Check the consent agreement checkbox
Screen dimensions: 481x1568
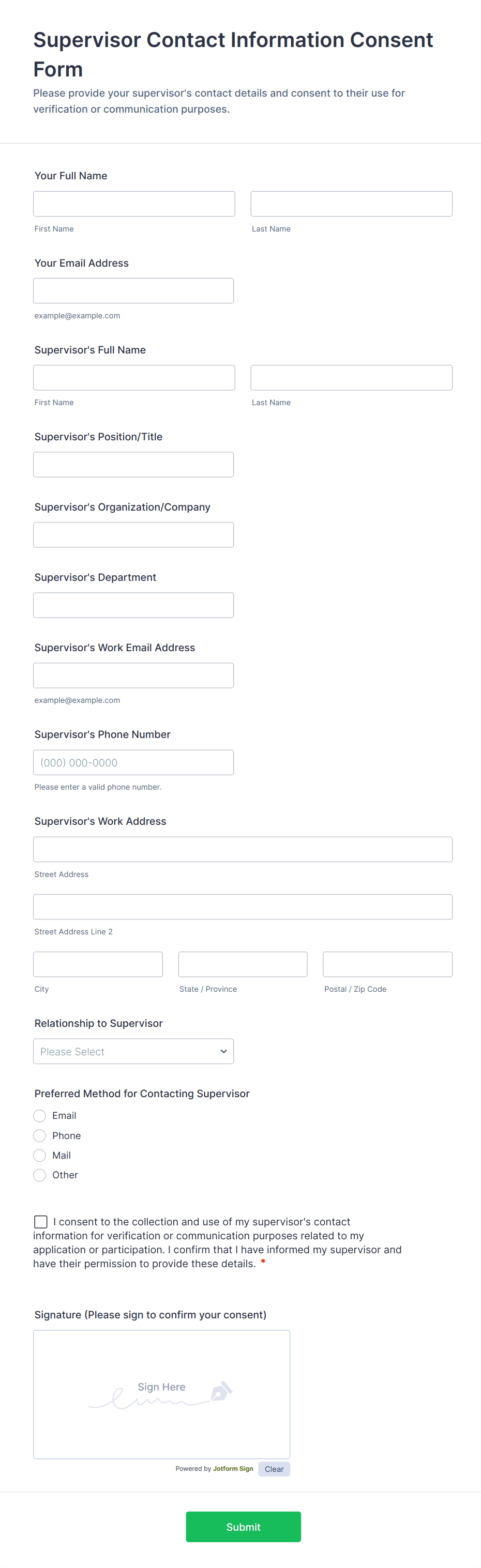coord(41,1222)
